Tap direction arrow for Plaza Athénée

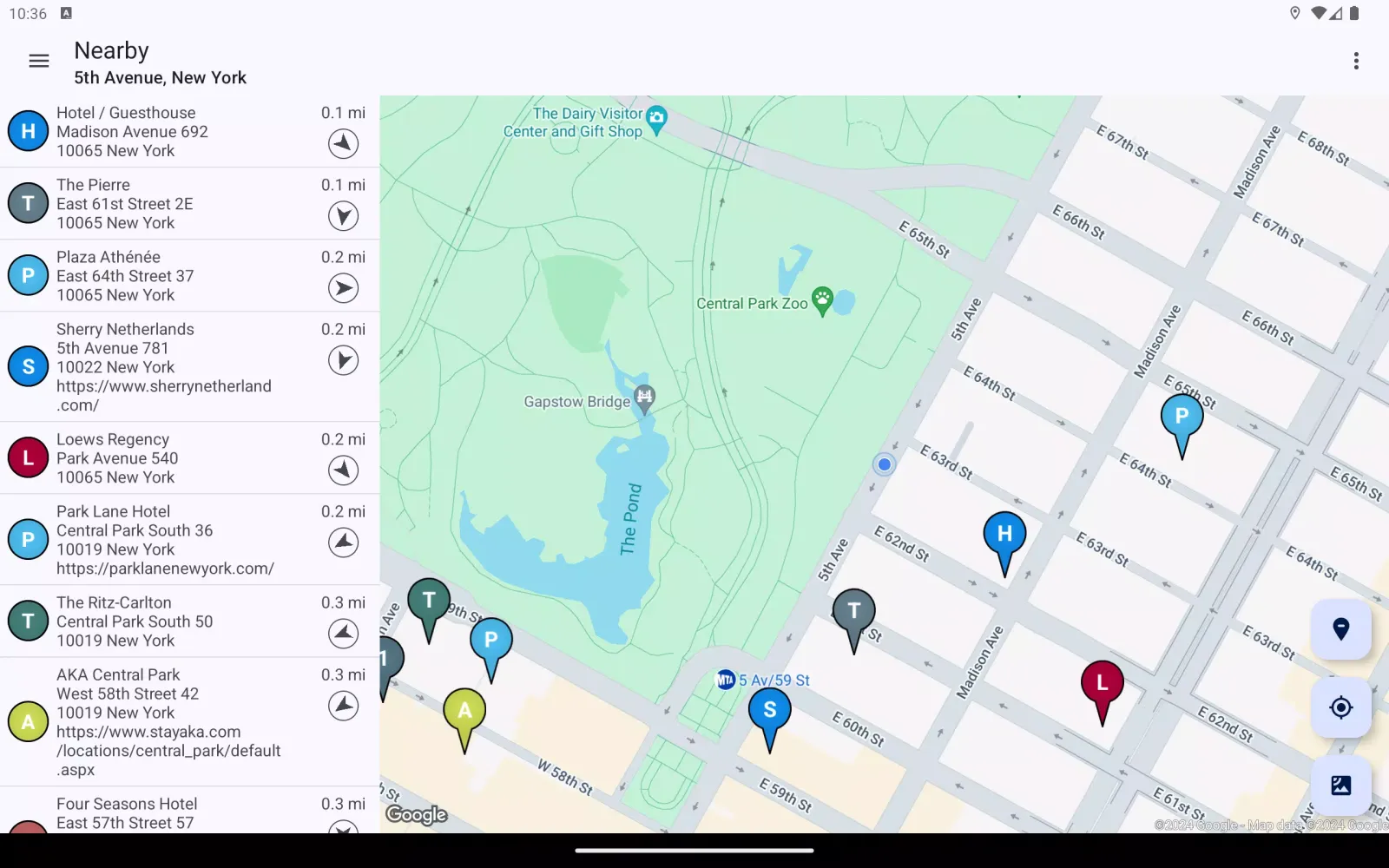point(344,287)
